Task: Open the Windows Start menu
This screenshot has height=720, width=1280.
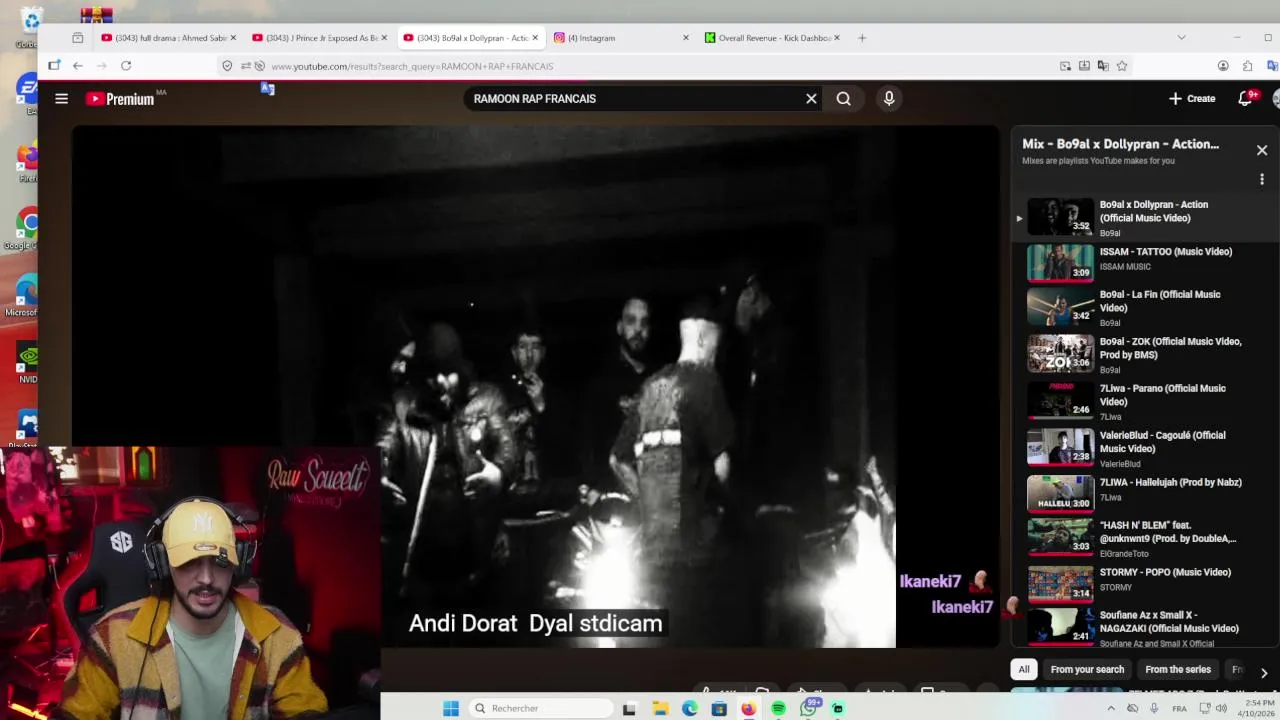Action: tap(451, 708)
